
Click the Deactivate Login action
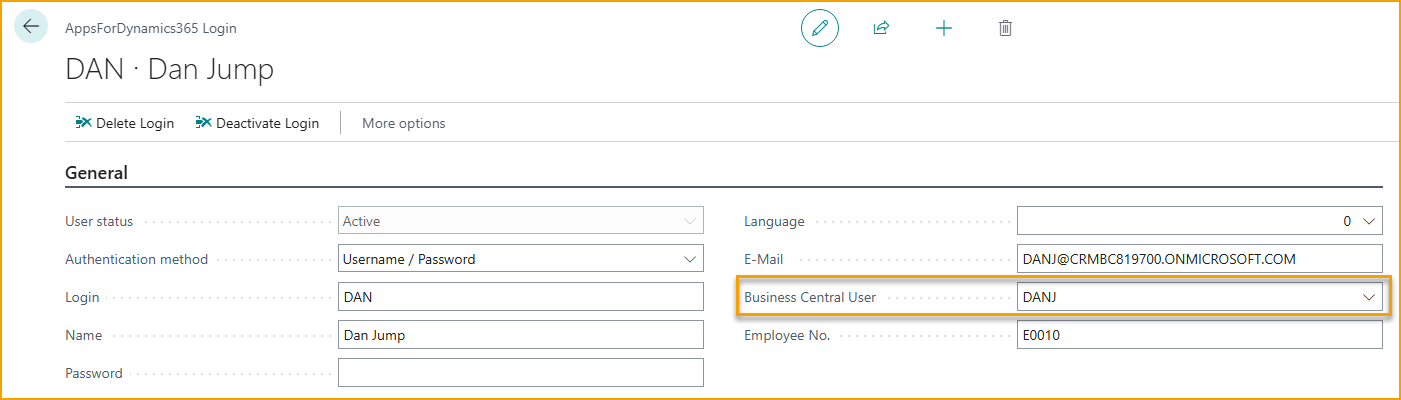point(257,123)
